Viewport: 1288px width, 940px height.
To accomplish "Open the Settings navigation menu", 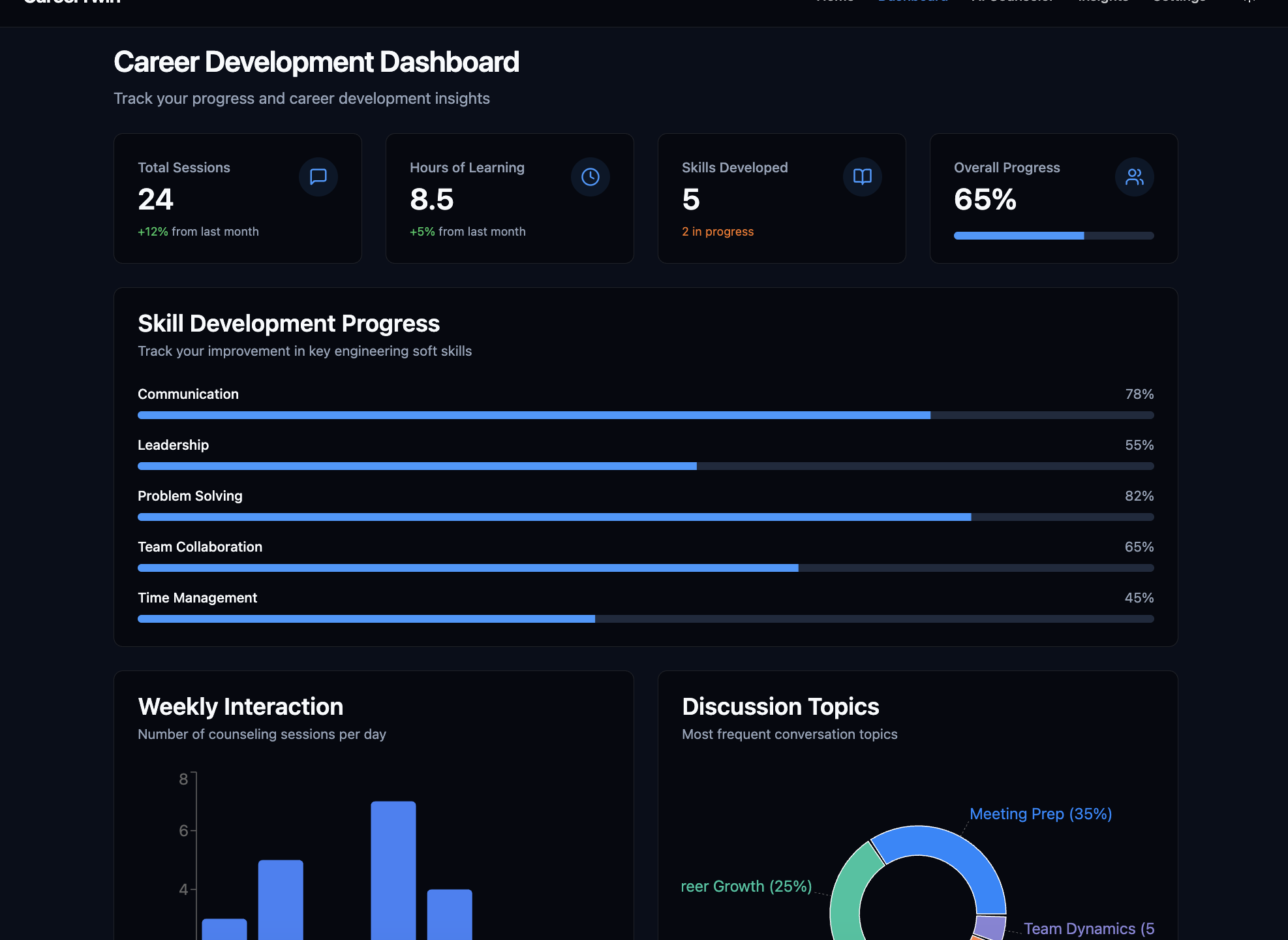I will [1178, 2].
